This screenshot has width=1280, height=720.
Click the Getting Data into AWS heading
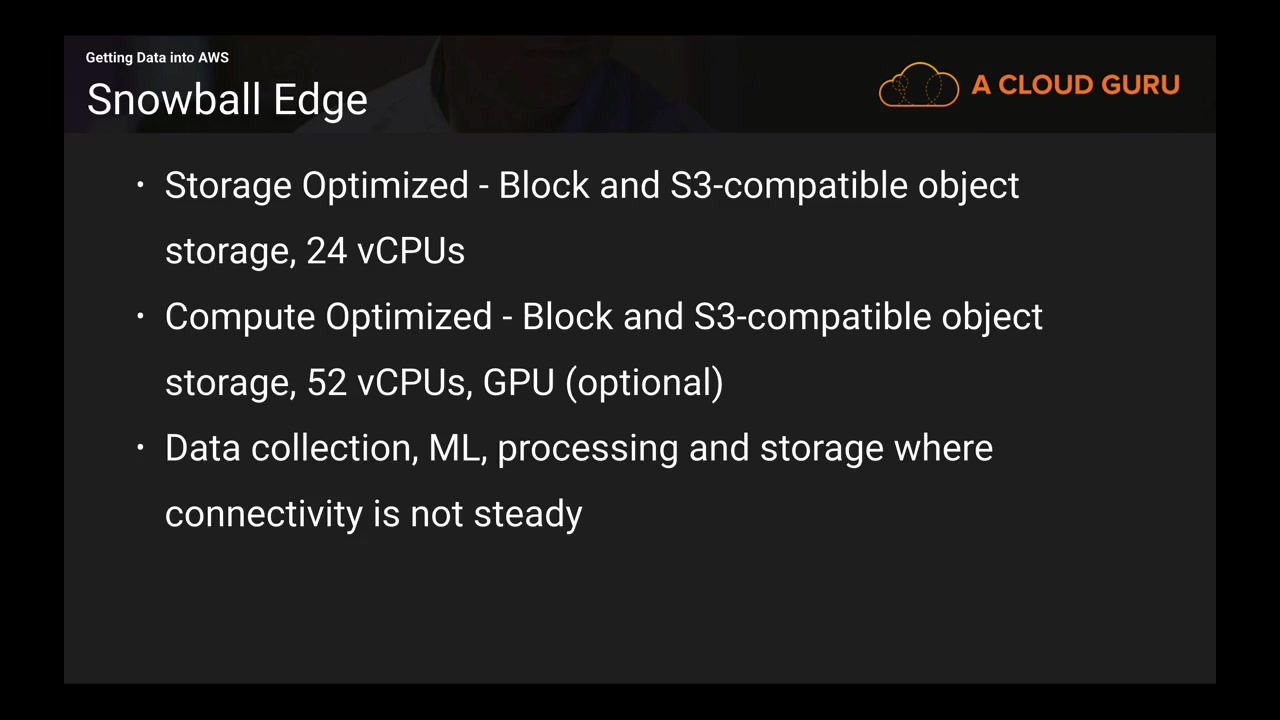pos(157,58)
